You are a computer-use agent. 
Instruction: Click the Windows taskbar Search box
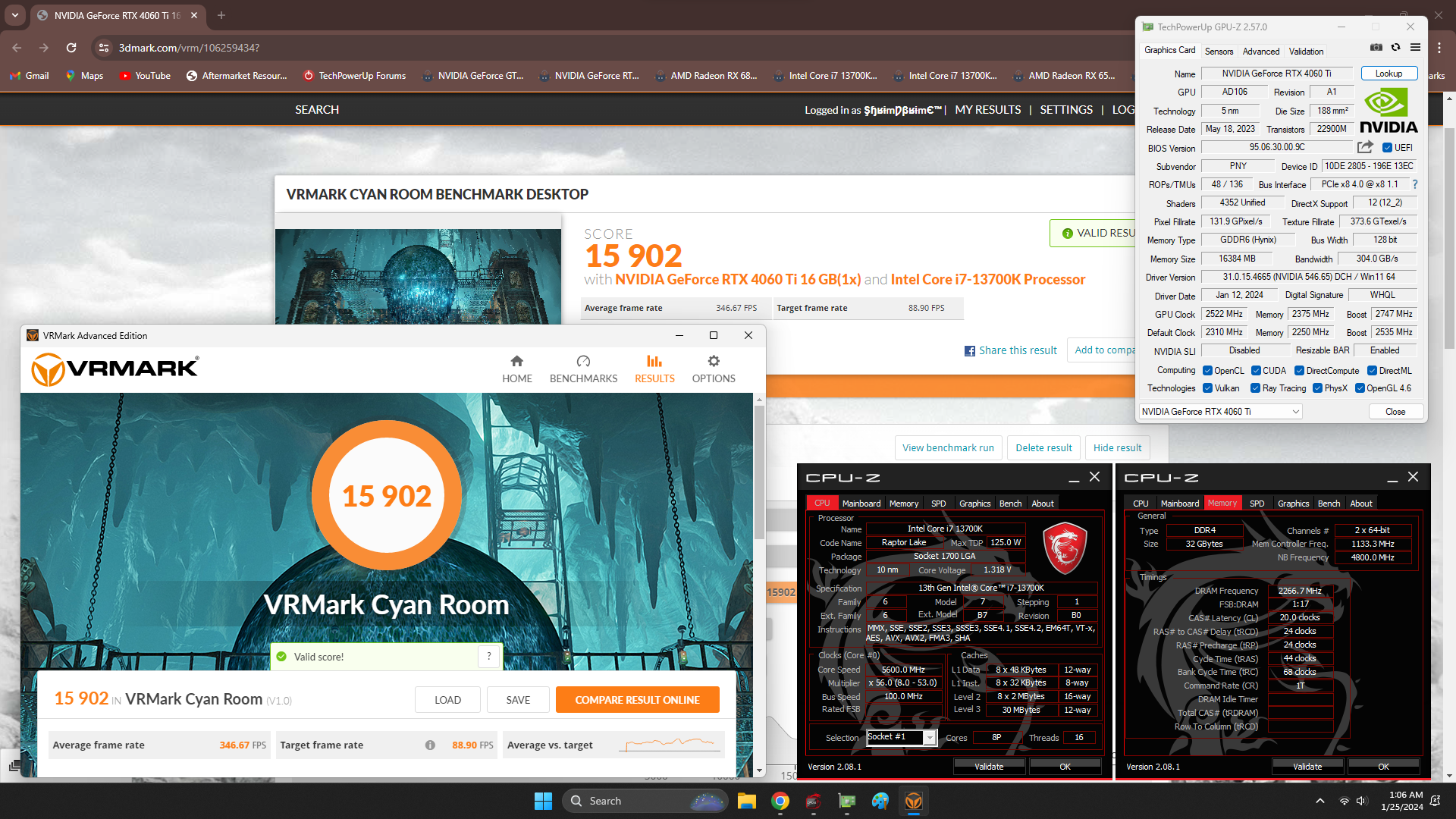(645, 801)
